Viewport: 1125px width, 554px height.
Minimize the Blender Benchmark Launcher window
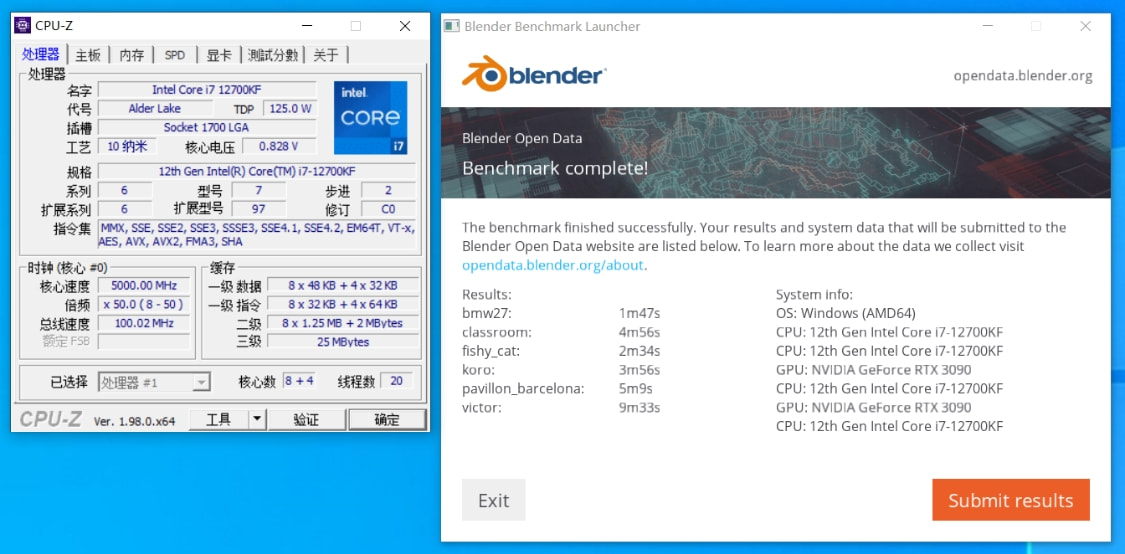click(988, 27)
